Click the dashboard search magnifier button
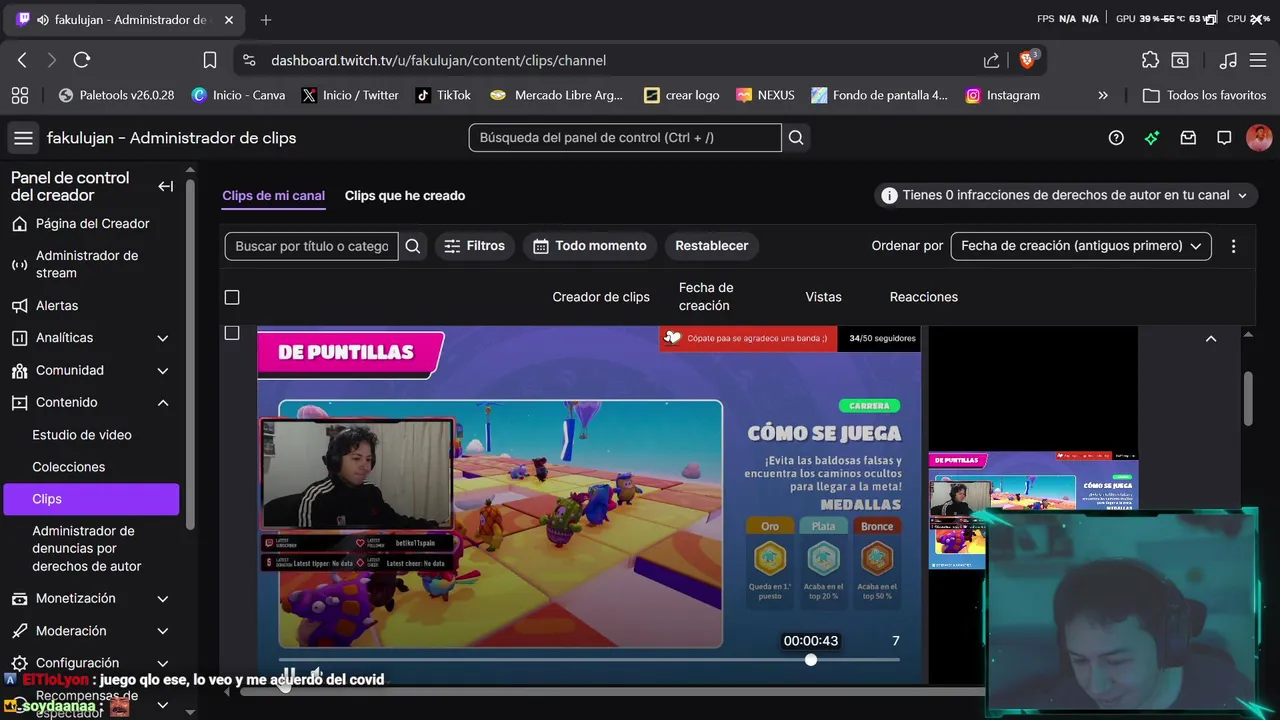Image resolution: width=1280 pixels, height=720 pixels. point(796,138)
